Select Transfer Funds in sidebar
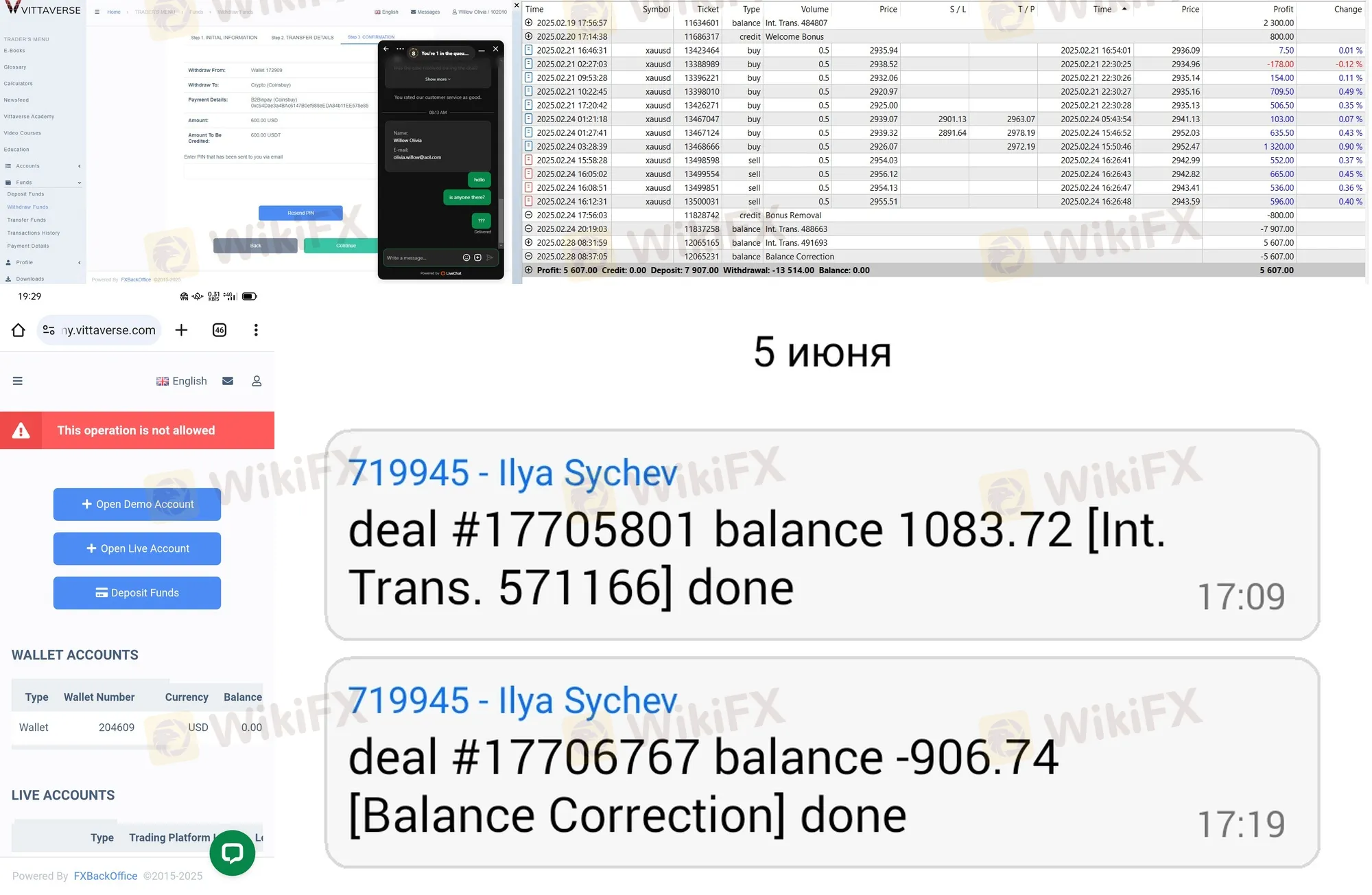Image resolution: width=1372 pixels, height=895 pixels. coord(27,220)
